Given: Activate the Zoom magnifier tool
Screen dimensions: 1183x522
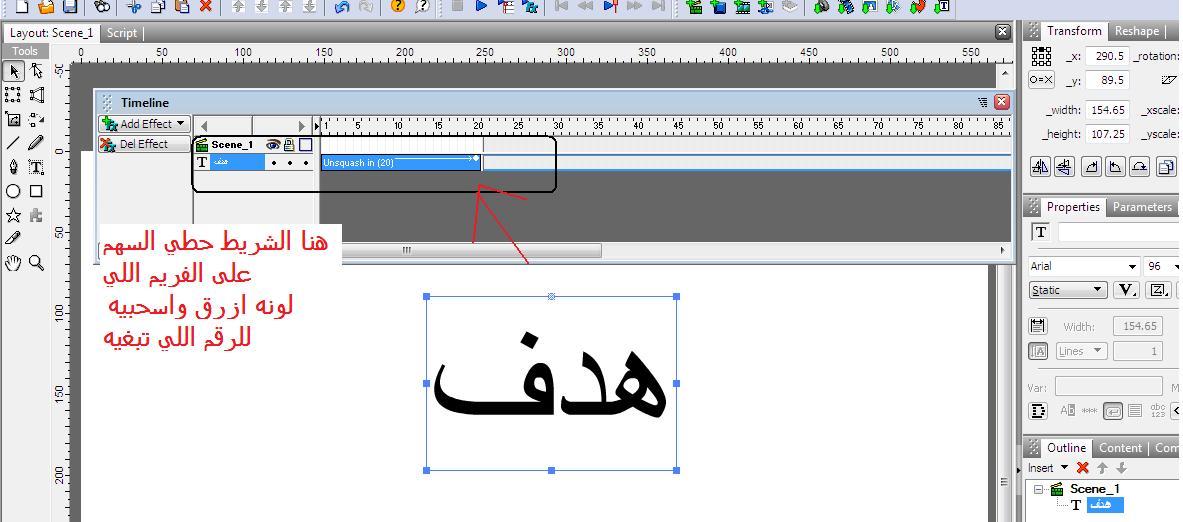Looking at the screenshot, I should click(x=35, y=263).
